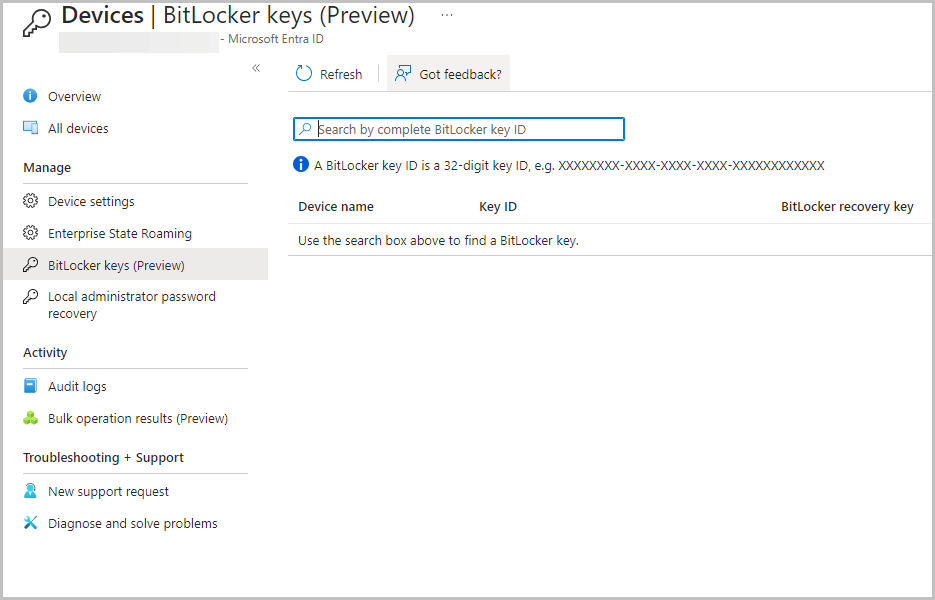Click the Device settings gear icon
This screenshot has height=600, width=935.
[x=30, y=201]
